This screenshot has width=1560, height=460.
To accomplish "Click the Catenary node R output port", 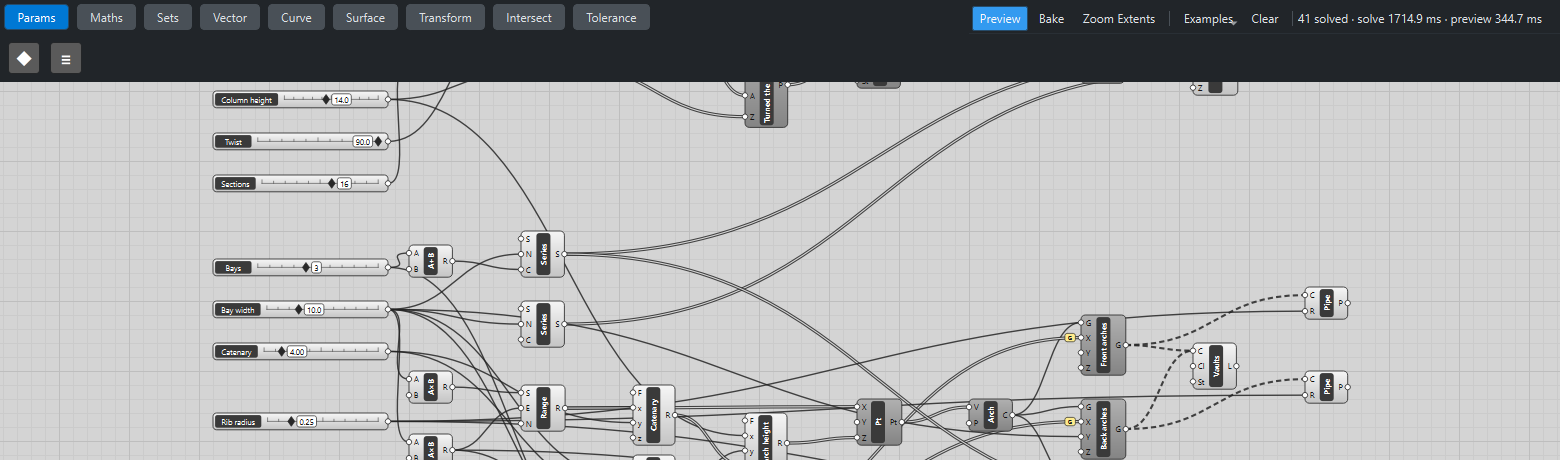I will coord(675,415).
